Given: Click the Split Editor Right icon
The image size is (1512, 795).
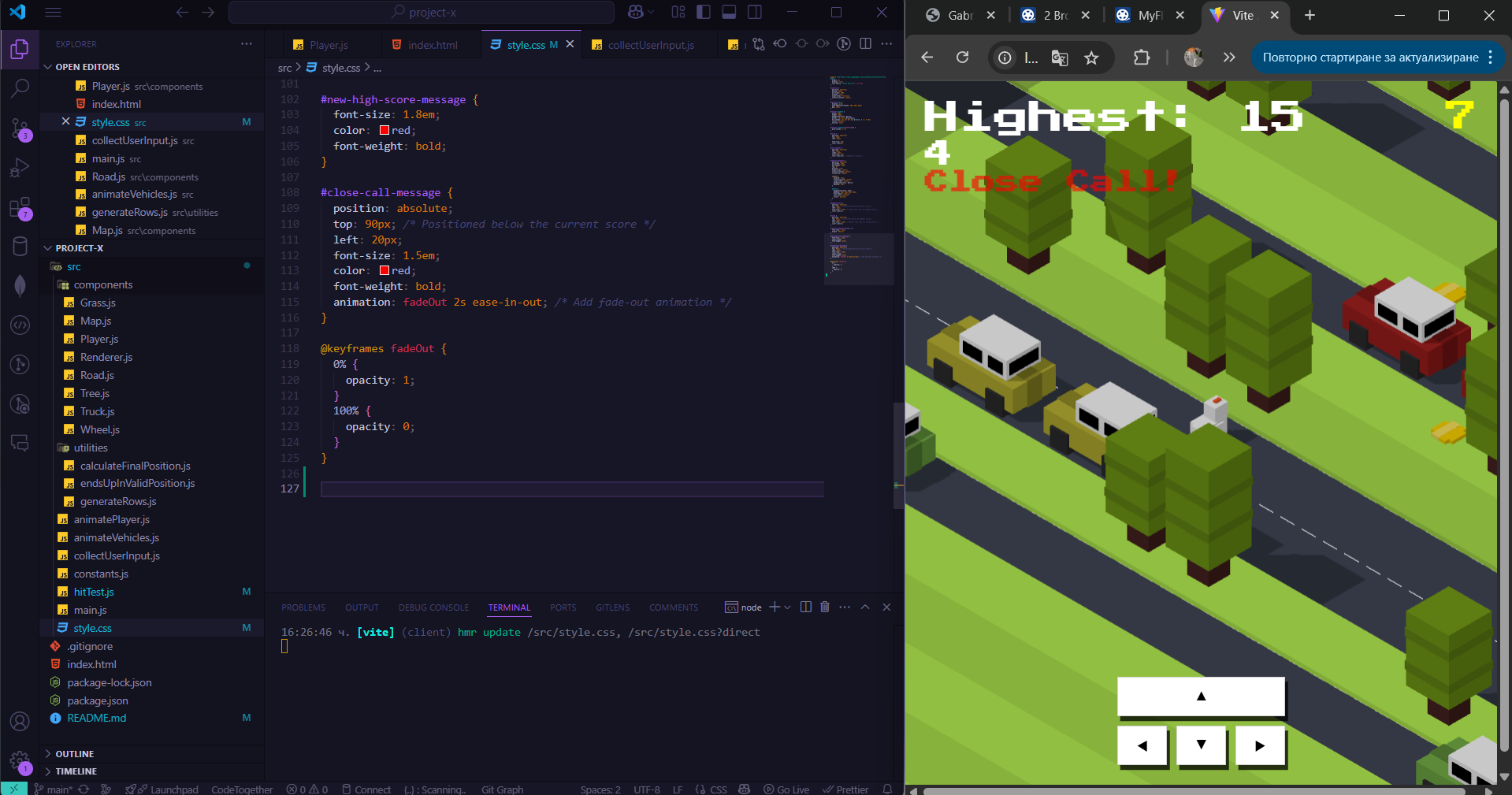Looking at the screenshot, I should [x=865, y=44].
